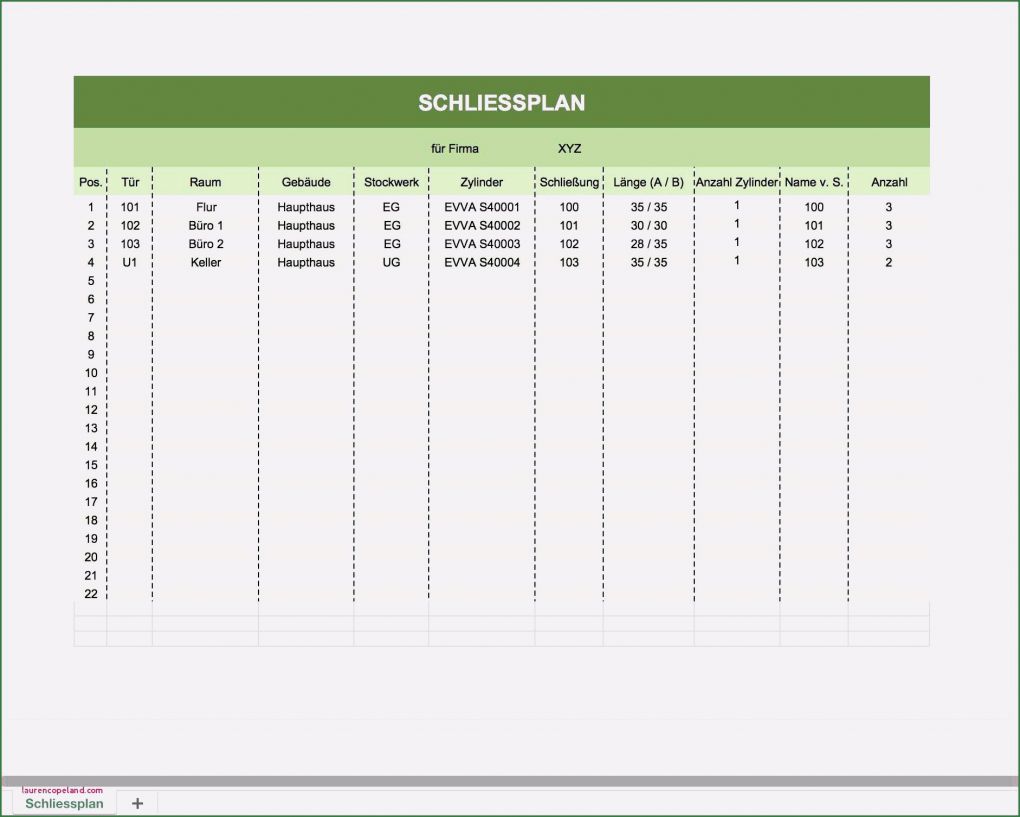Click the UG Stockwerk cell

tap(391, 262)
